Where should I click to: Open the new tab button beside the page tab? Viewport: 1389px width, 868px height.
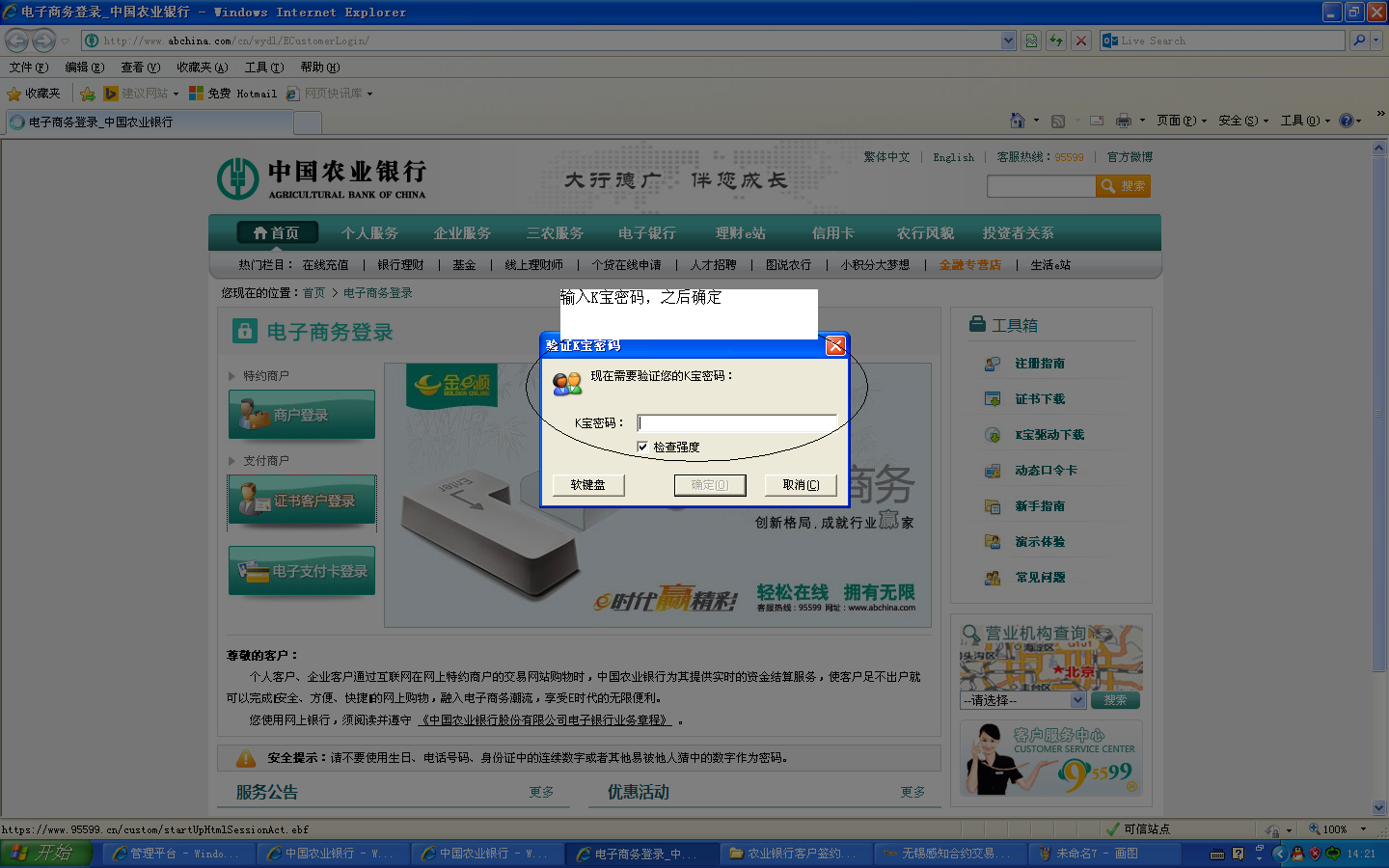coord(307,122)
